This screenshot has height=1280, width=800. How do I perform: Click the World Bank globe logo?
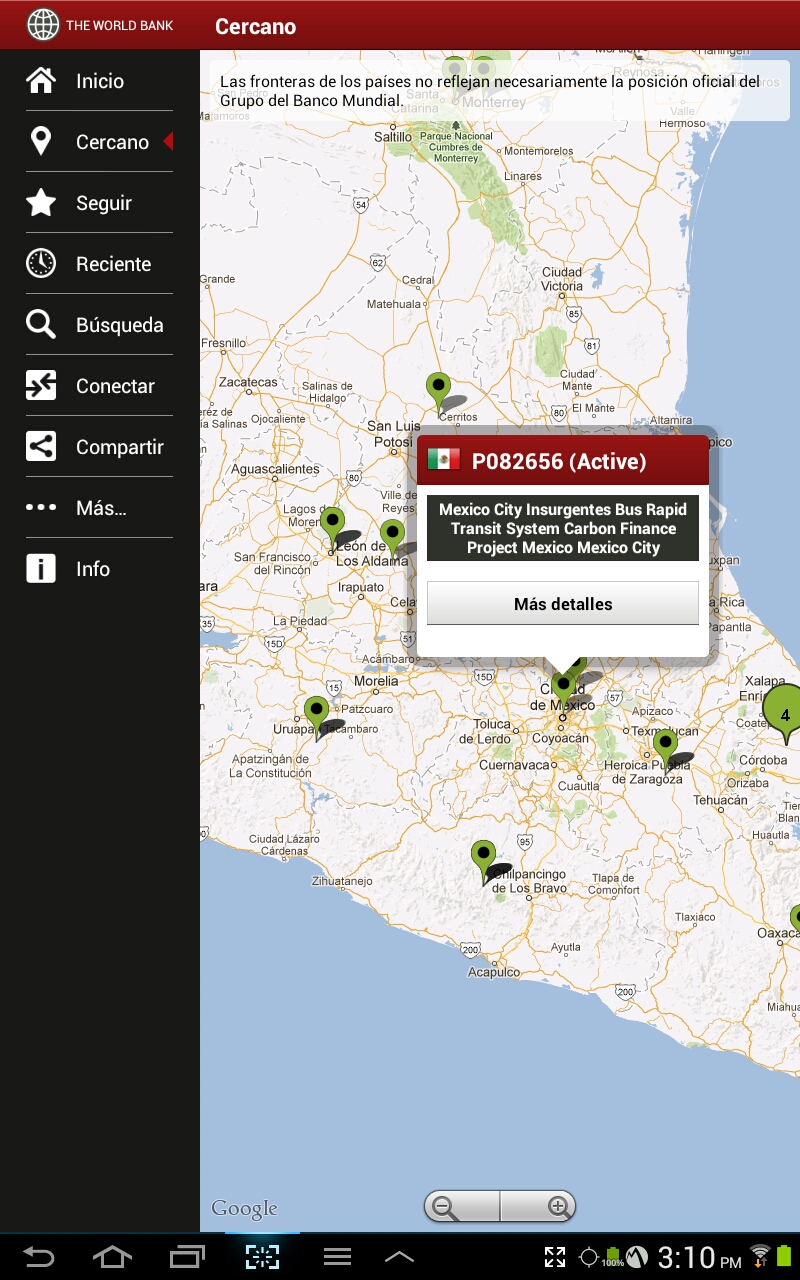43,25
